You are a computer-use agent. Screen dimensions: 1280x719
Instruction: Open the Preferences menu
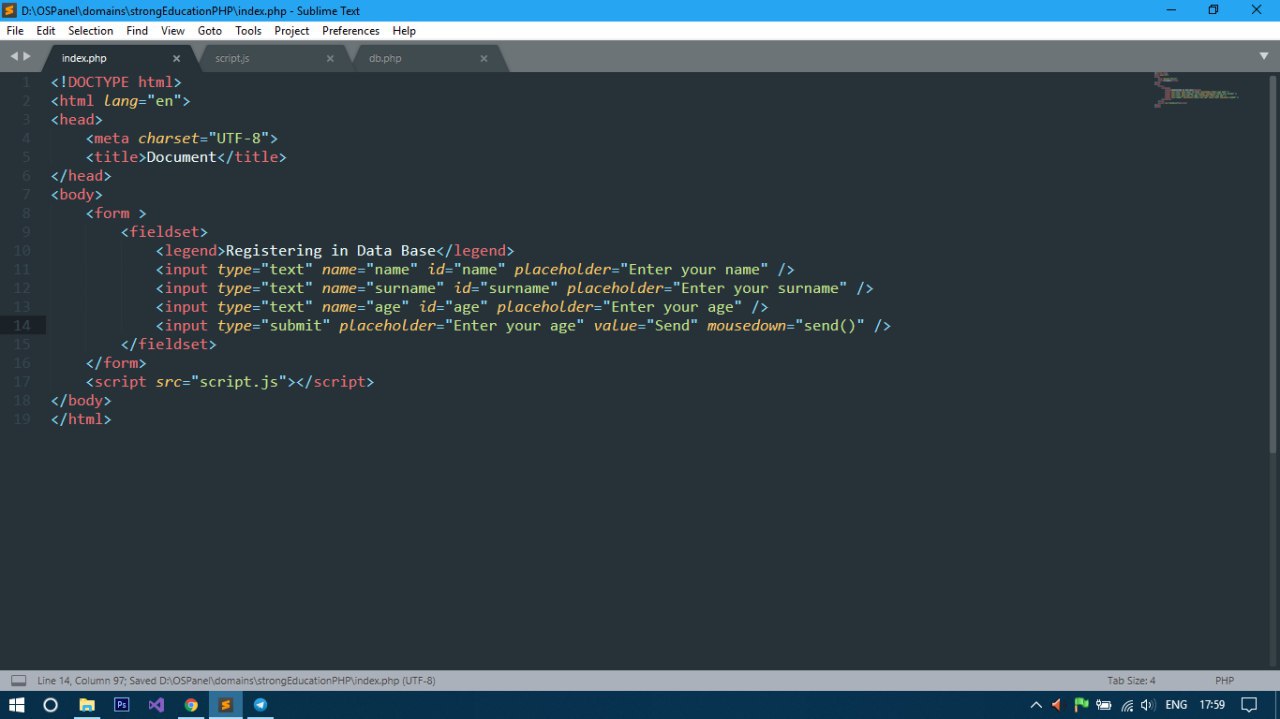351,31
